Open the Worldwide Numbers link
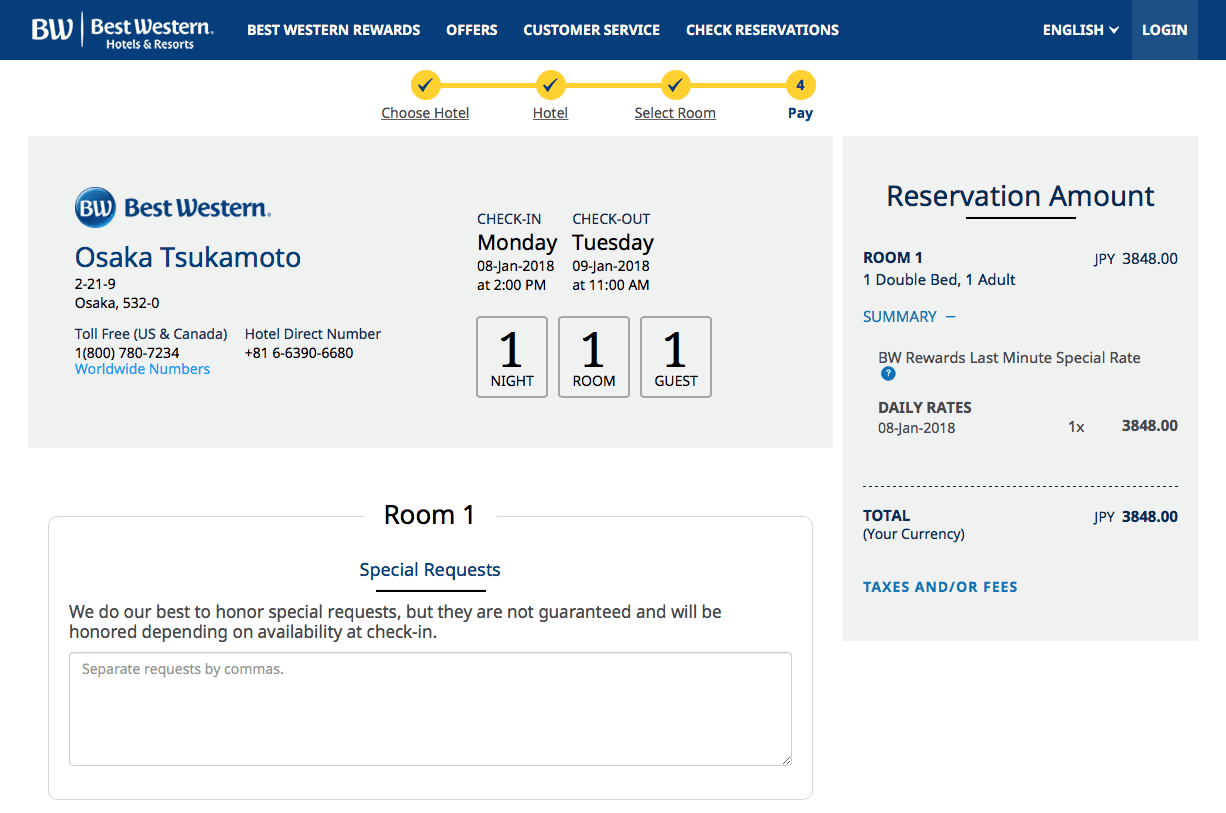1226x813 pixels. (143, 369)
